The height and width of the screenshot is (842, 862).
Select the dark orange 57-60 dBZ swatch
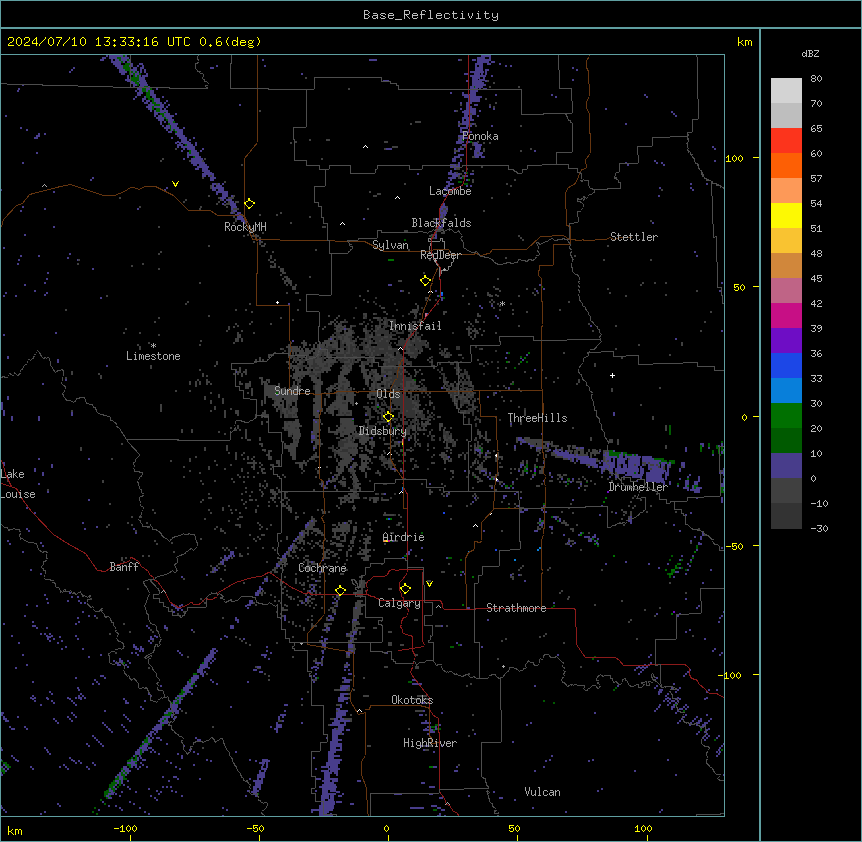[786, 165]
